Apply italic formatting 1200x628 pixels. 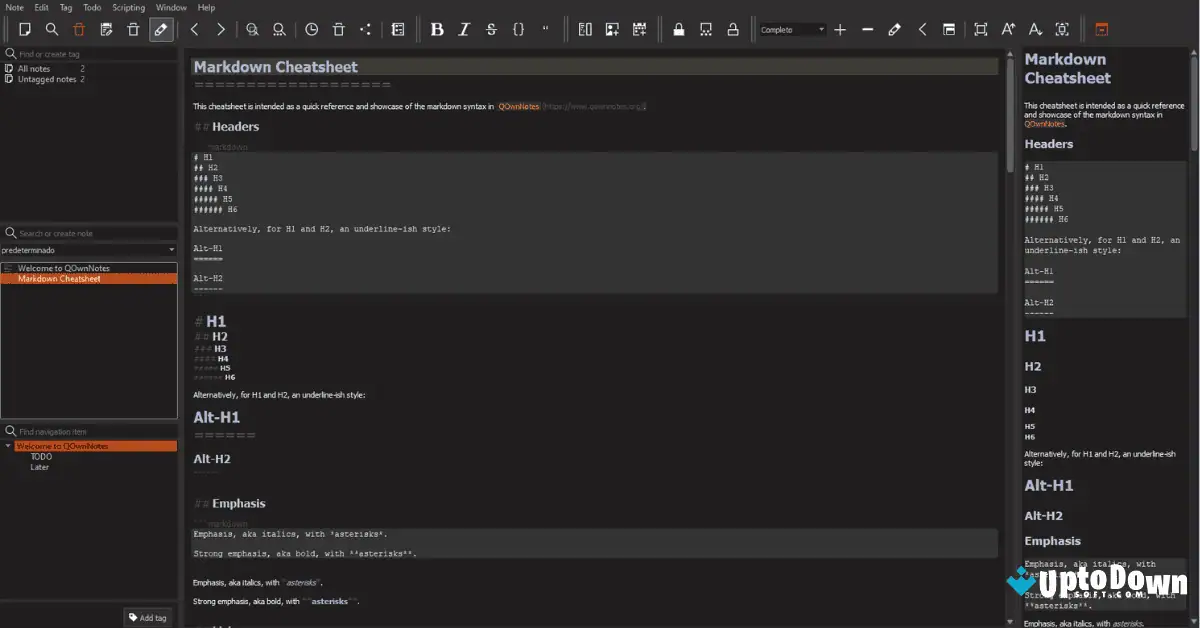pyautogui.click(x=464, y=29)
